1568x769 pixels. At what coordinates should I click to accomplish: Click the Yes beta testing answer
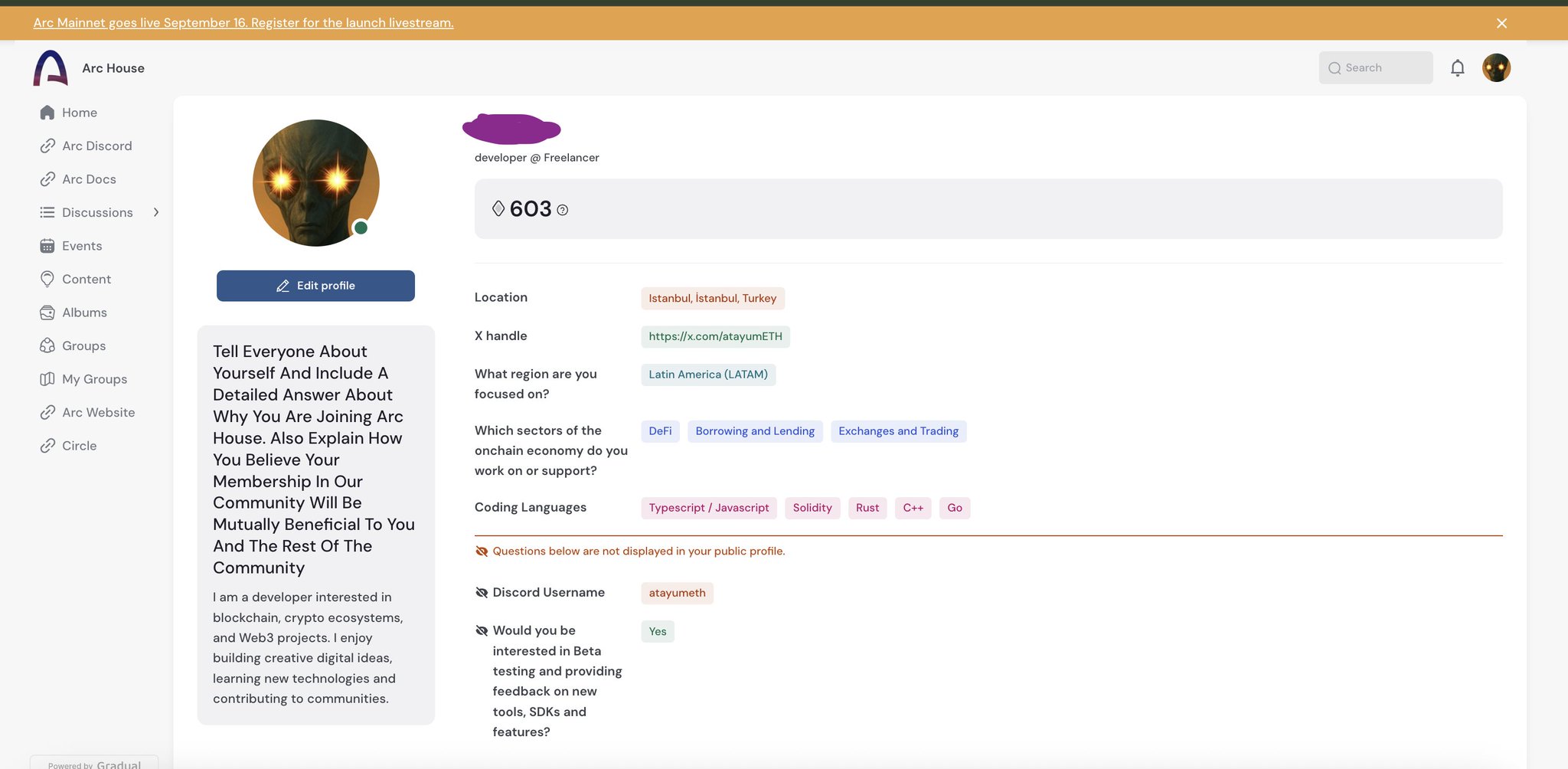[x=658, y=631]
